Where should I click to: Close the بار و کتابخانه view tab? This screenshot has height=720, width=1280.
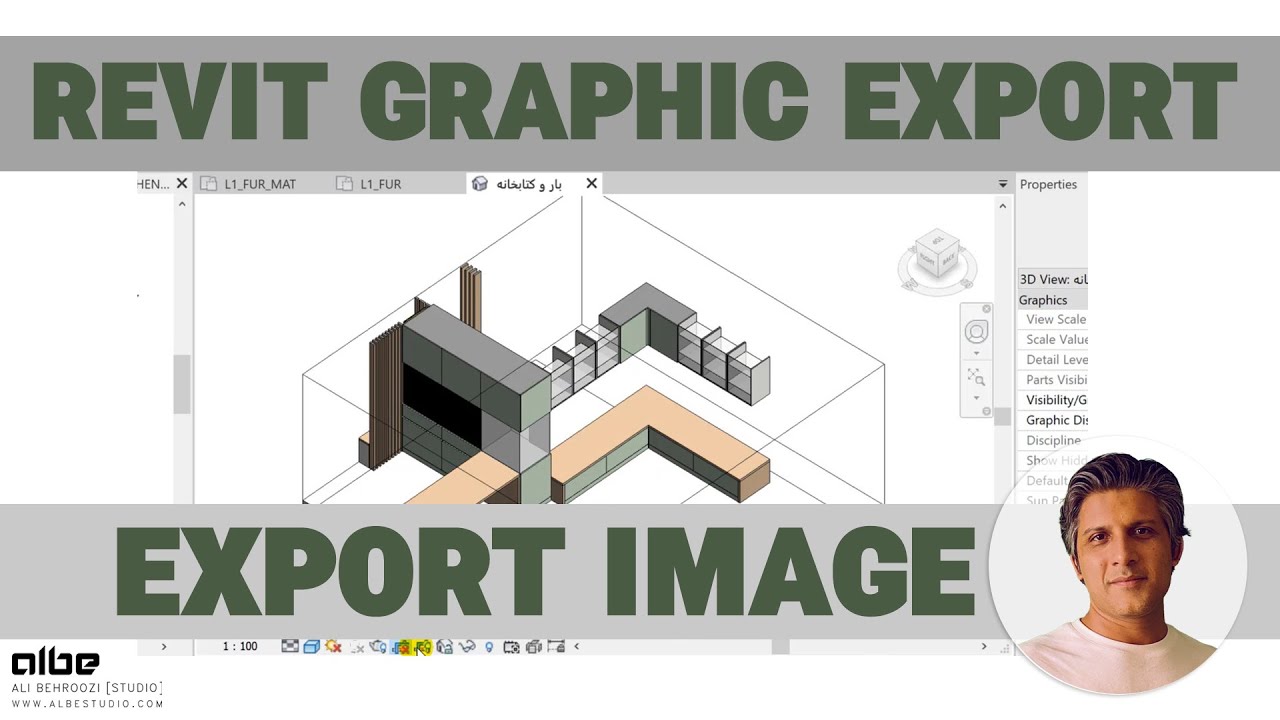(591, 183)
